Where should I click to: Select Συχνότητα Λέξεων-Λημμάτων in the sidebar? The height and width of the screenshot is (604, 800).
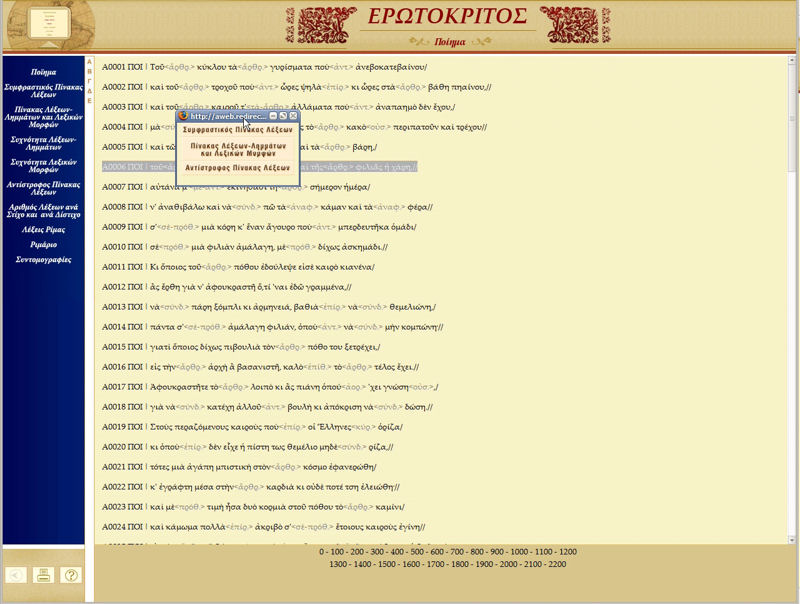pyautogui.click(x=43, y=144)
